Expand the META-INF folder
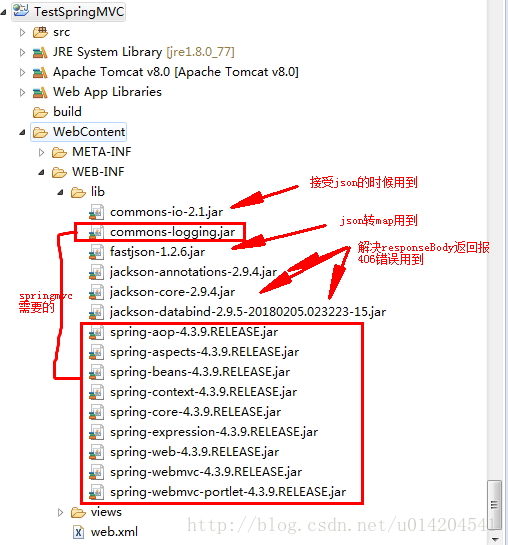 coord(41,153)
